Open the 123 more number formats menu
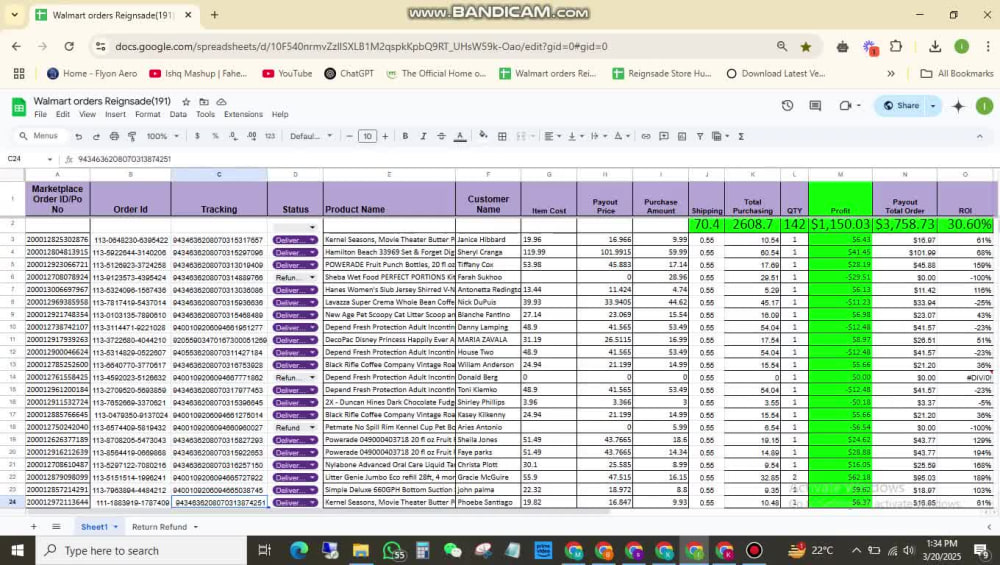This screenshot has width=1000, height=565. pyautogui.click(x=270, y=136)
